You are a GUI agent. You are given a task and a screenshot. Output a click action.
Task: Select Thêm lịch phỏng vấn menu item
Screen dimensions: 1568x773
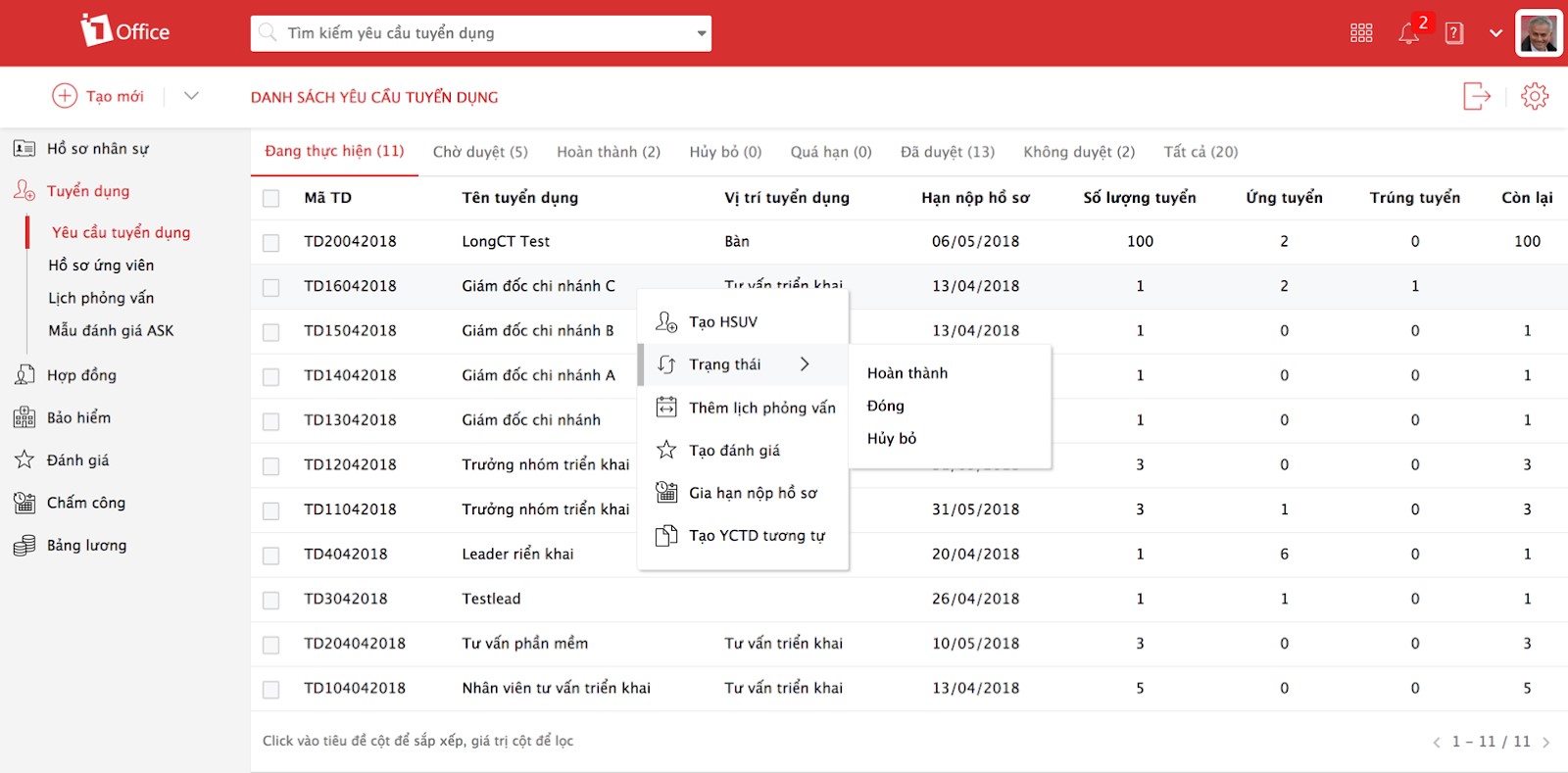click(x=743, y=408)
